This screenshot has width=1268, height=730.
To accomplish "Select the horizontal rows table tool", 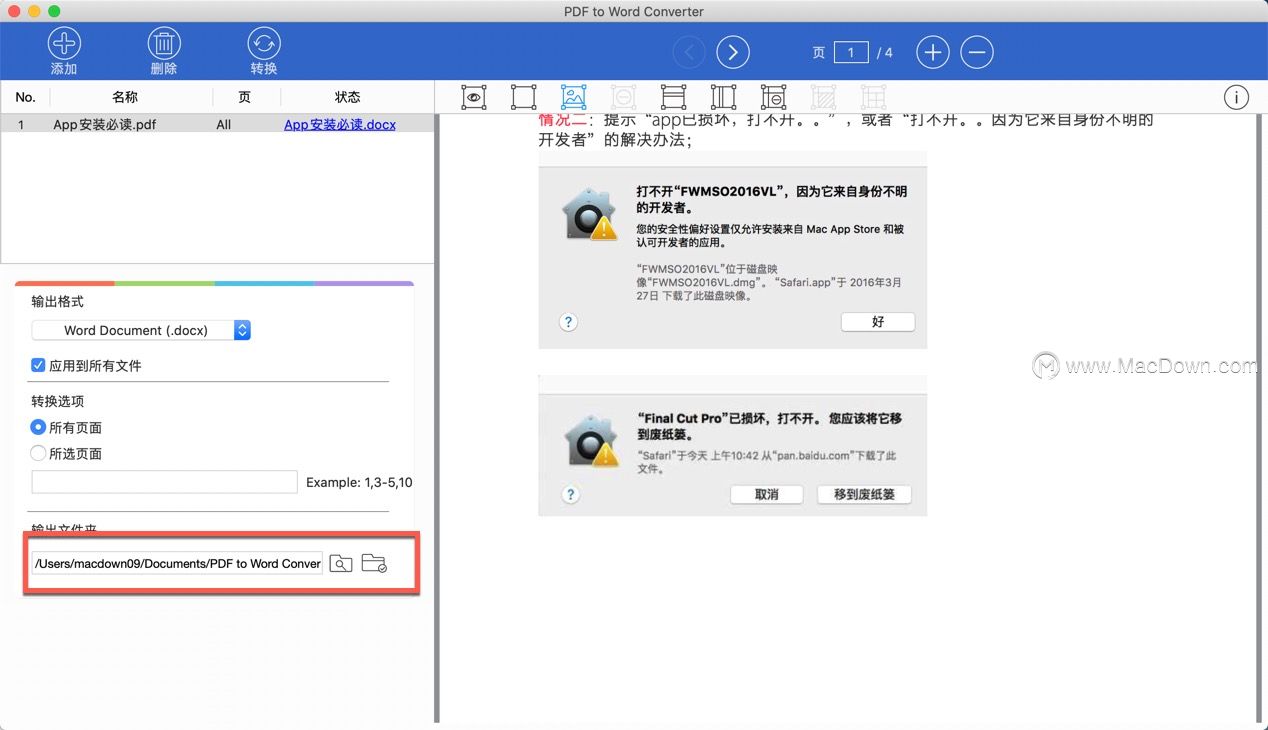I will (x=673, y=97).
